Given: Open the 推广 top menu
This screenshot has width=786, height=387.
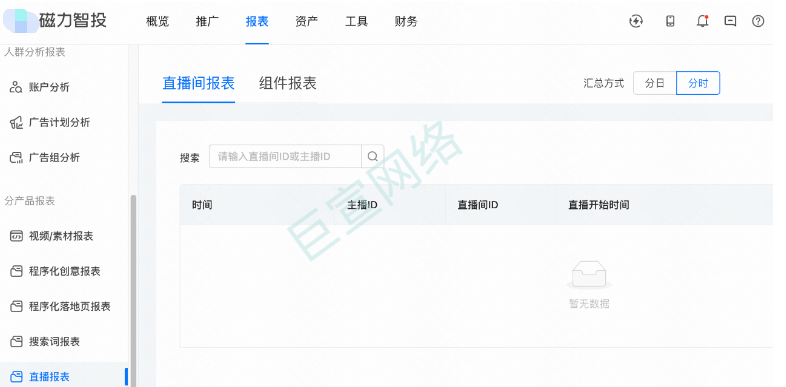Looking at the screenshot, I should [x=207, y=22].
